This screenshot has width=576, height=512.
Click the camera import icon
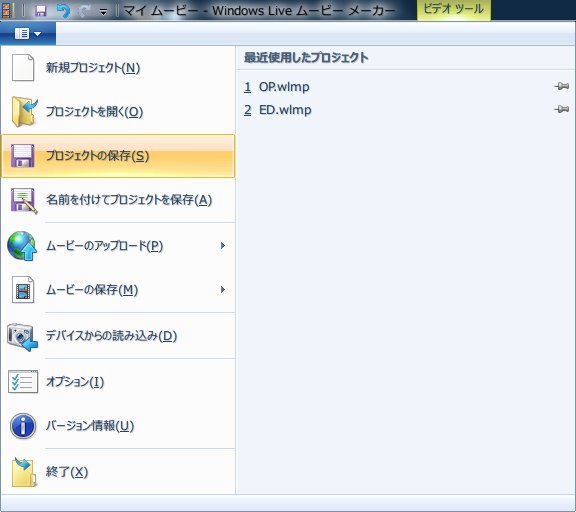click(22, 337)
